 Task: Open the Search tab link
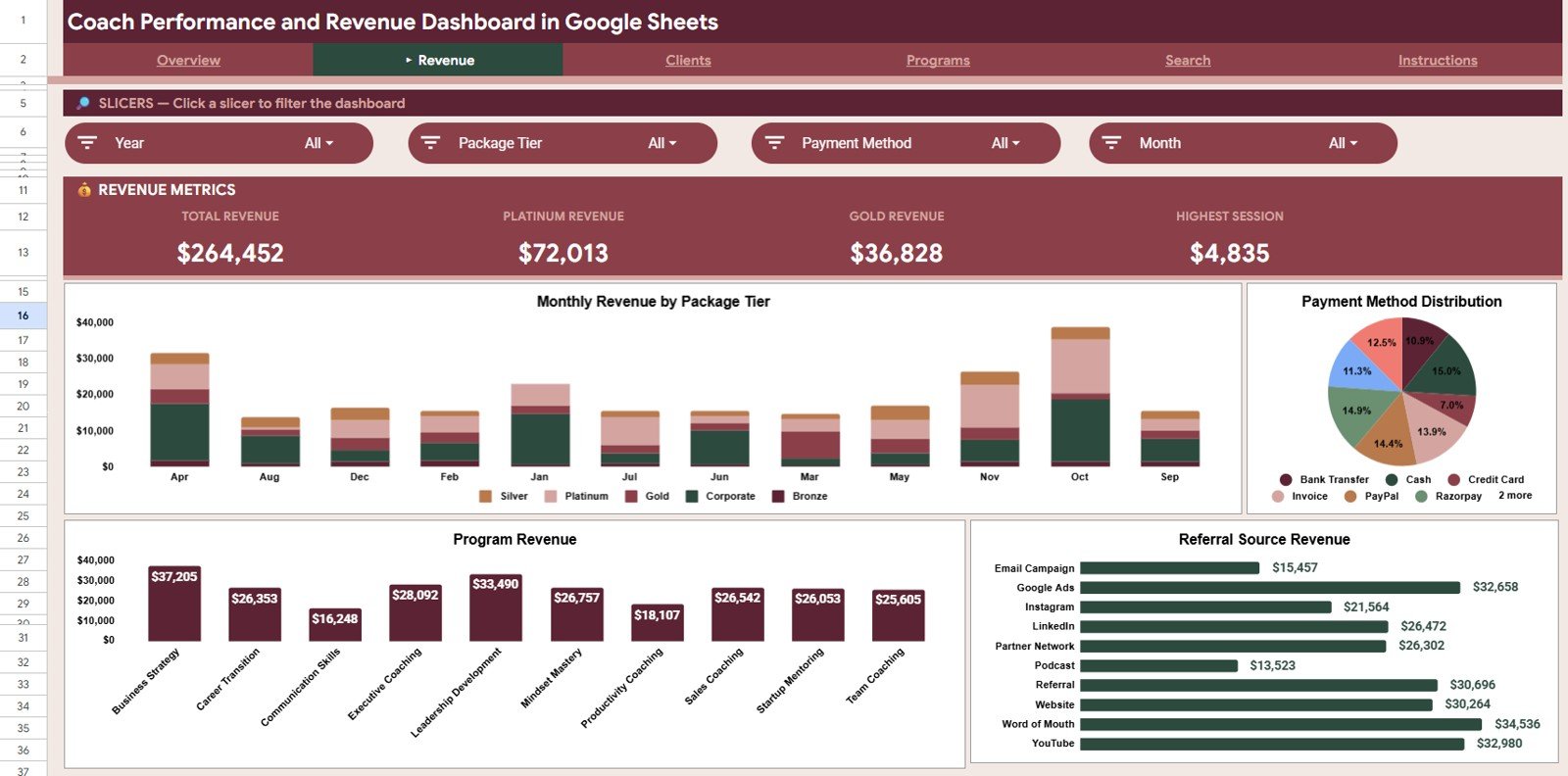[1188, 60]
